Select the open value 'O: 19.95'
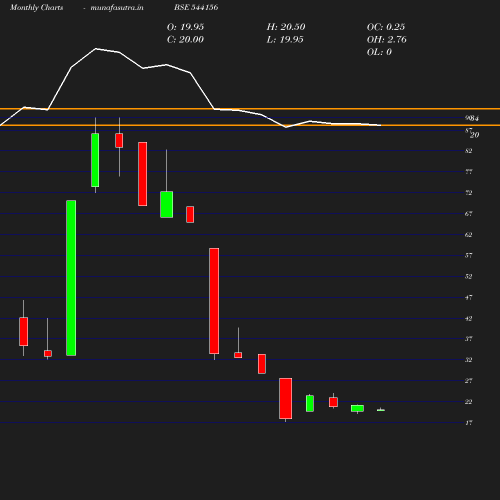The image size is (500, 500). [x=185, y=27]
